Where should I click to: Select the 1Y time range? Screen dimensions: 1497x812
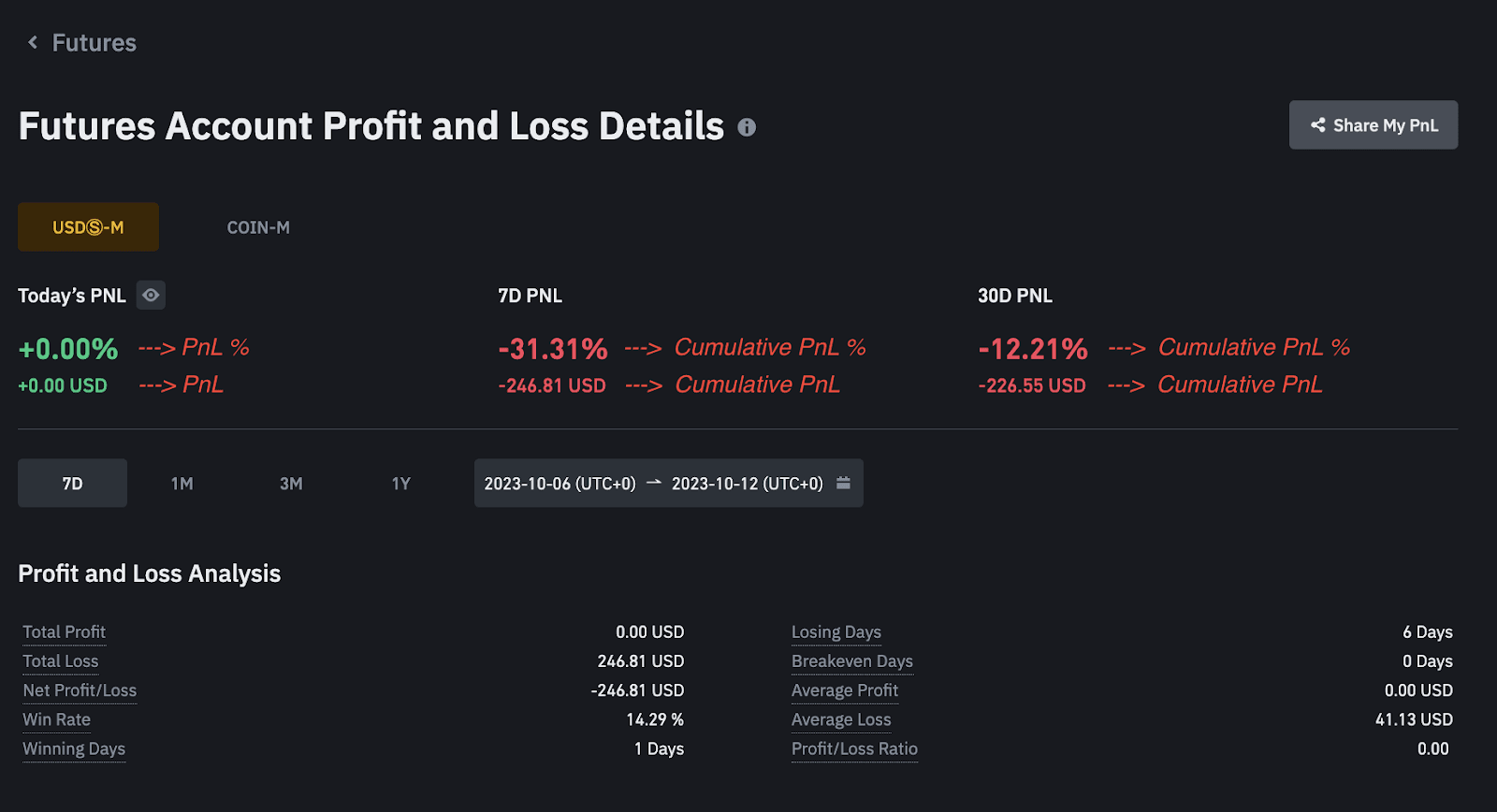pos(400,483)
